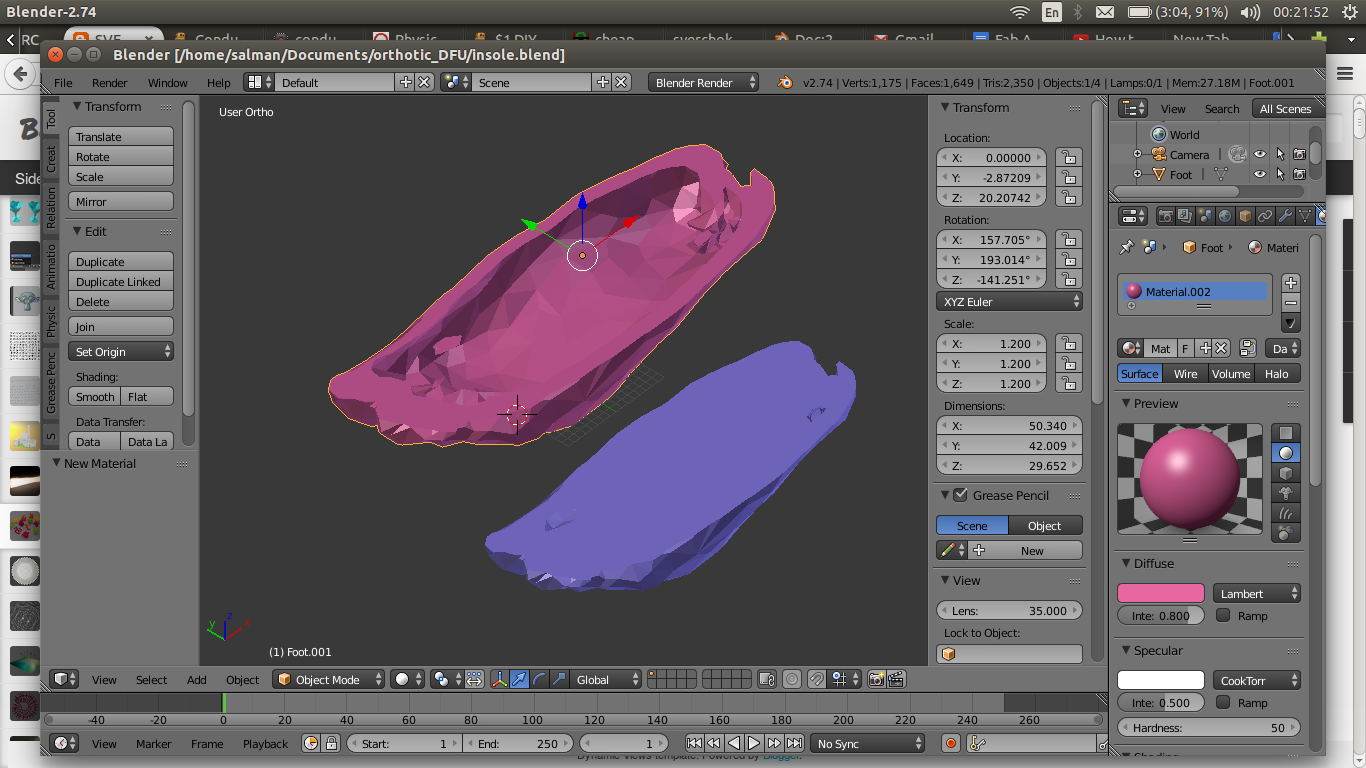Open Render properties via camera icon
1366x768 pixels.
[1166, 217]
